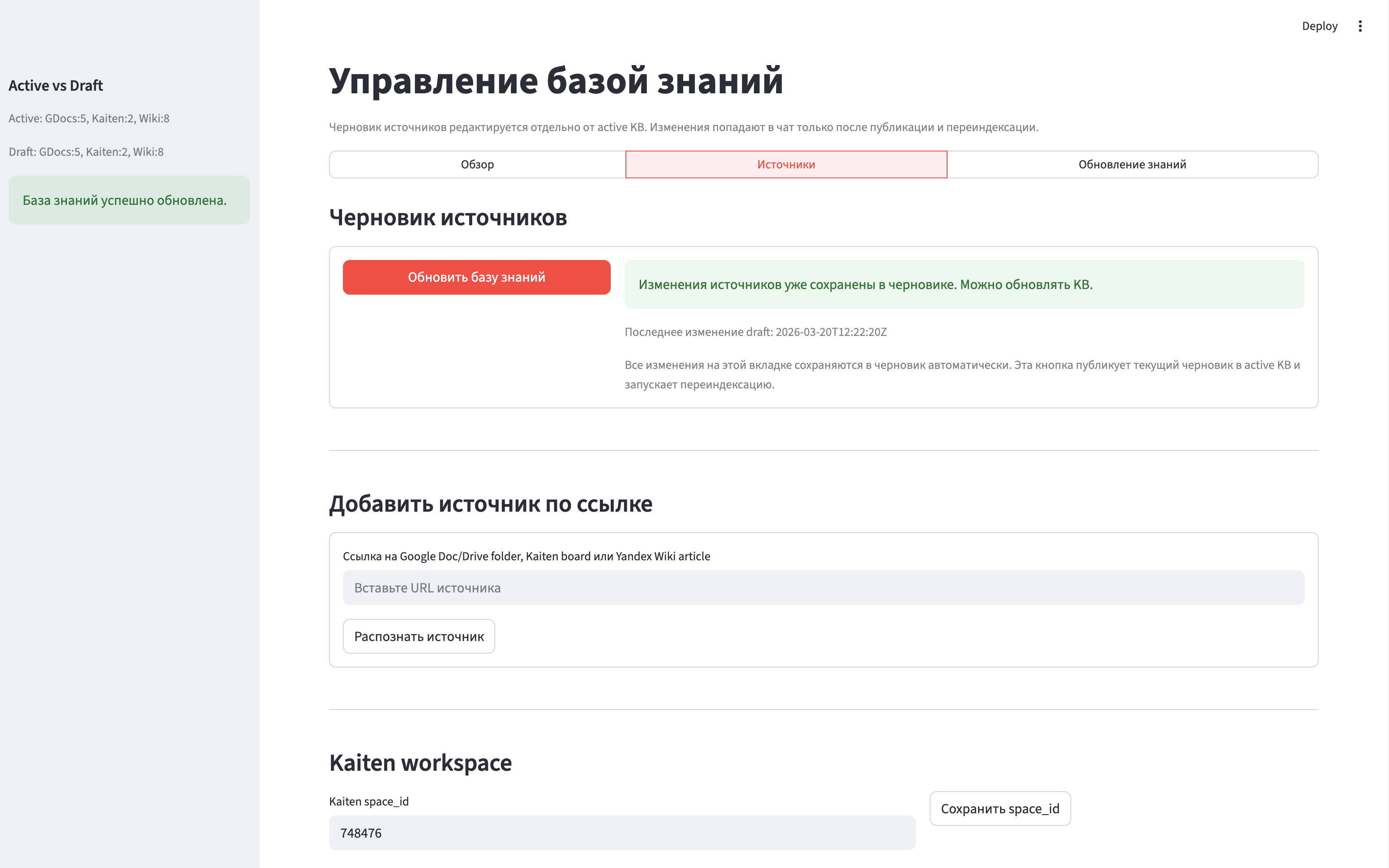Click the "Active vs Draft" sidebar heading
Screen dimensions: 1389x868
tap(56, 85)
